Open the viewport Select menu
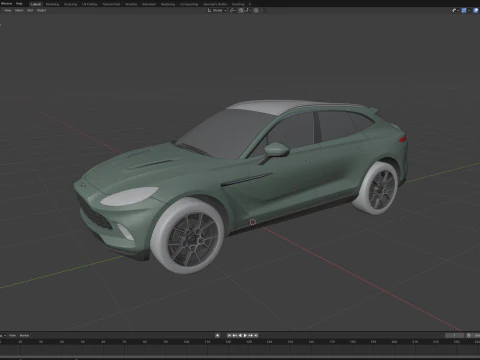The height and width of the screenshot is (360, 480). pyautogui.click(x=19, y=10)
